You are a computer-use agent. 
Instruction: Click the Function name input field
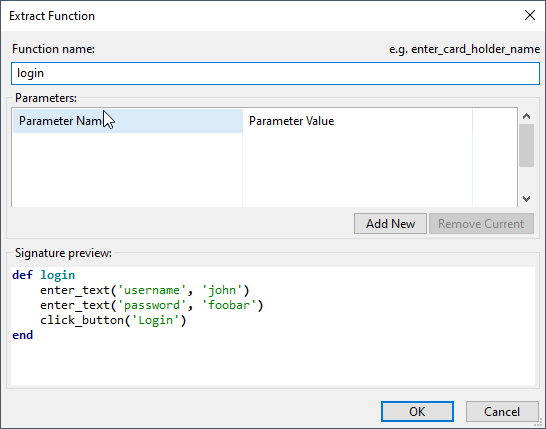pyautogui.click(x=275, y=73)
